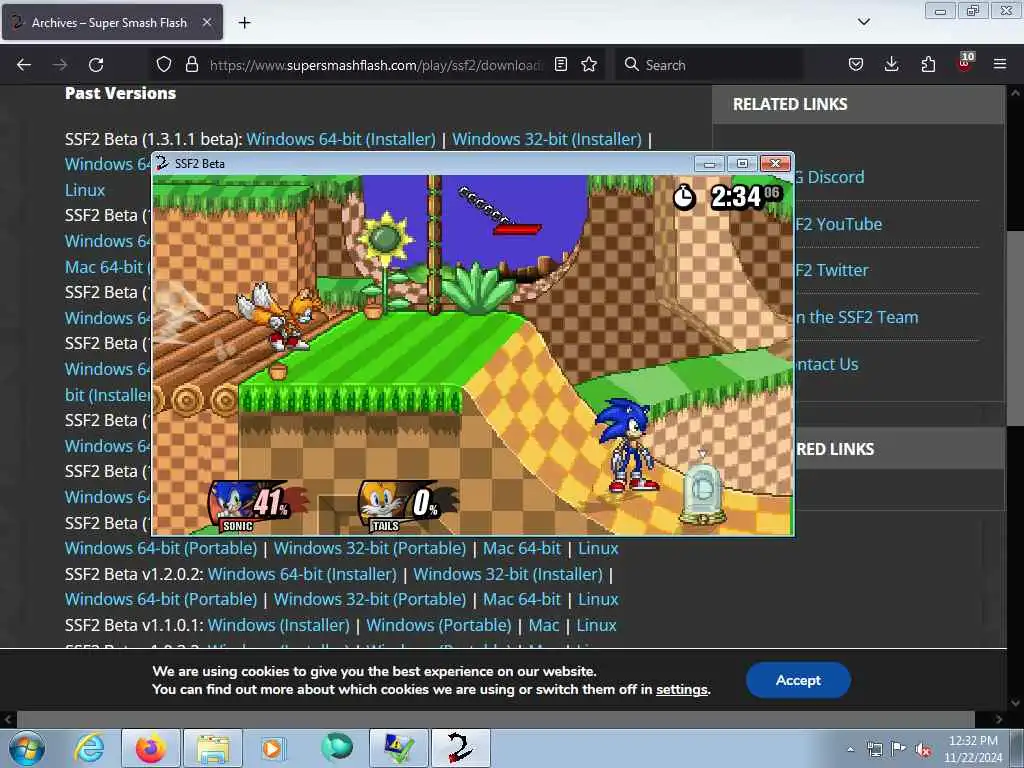Click Tails' 0% damage portrait in game
Image resolution: width=1024 pixels, height=768 pixels.
point(406,507)
